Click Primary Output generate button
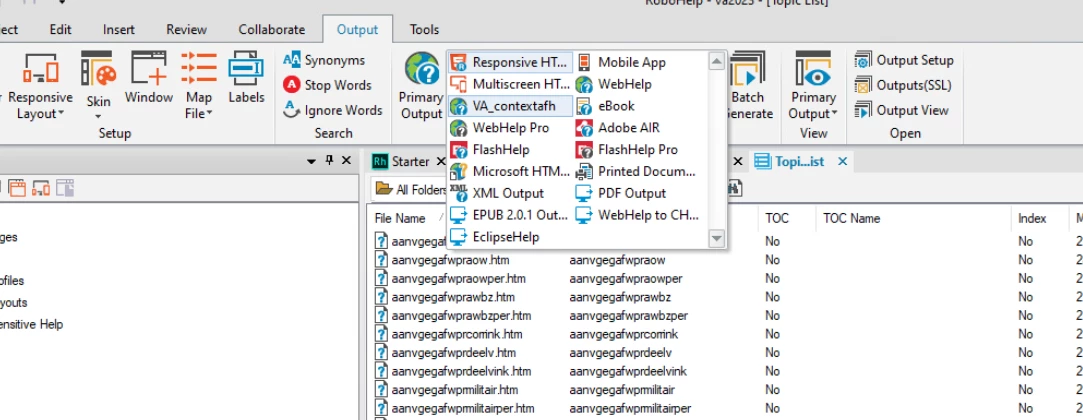Image resolution: width=1083 pixels, height=420 pixels. tap(421, 86)
